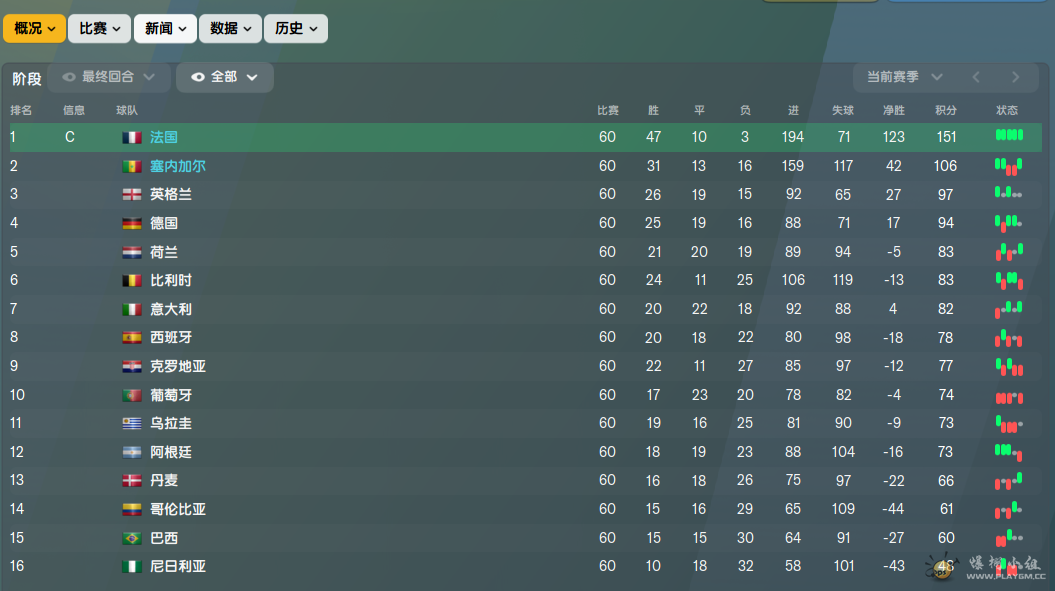The image size is (1055, 591).
Task: Open the 比赛 menu
Action: coord(100,29)
